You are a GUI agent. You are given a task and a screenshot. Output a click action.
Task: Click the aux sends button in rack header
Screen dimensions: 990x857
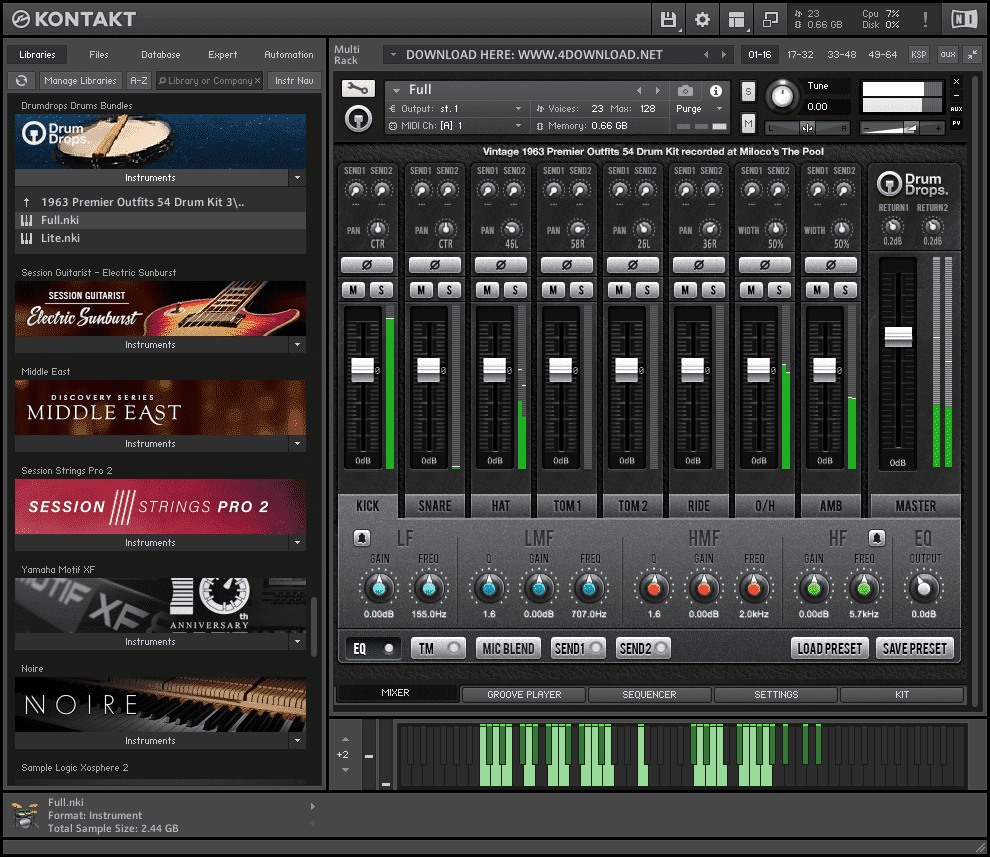coord(948,54)
